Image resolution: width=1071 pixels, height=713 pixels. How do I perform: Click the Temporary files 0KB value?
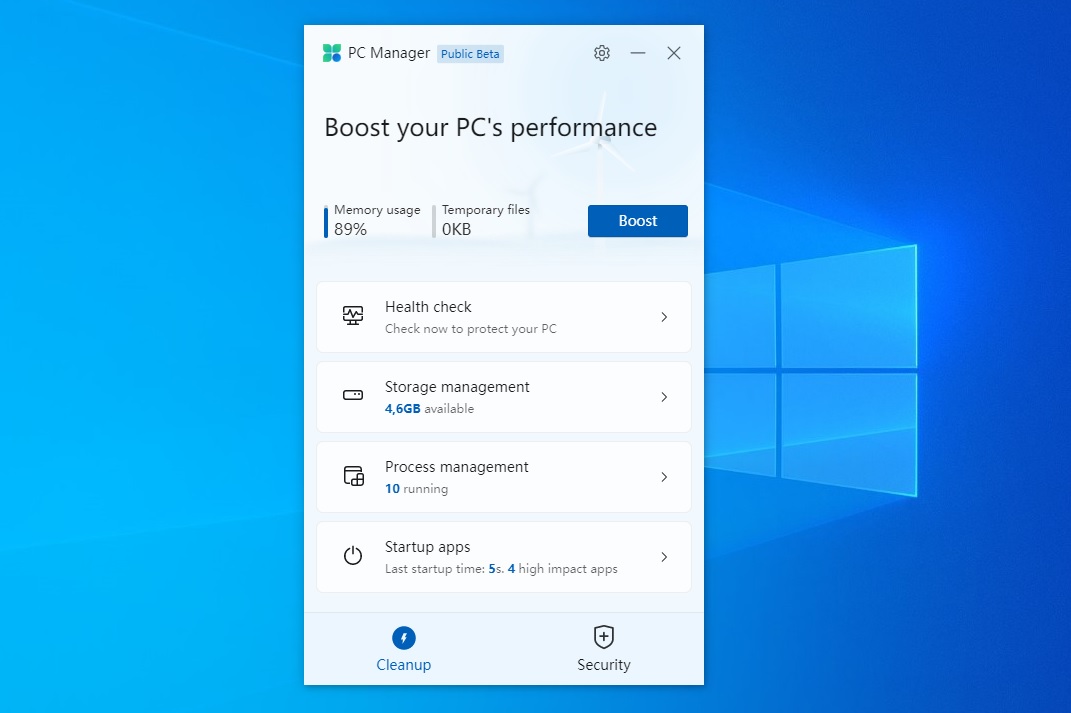pos(456,229)
